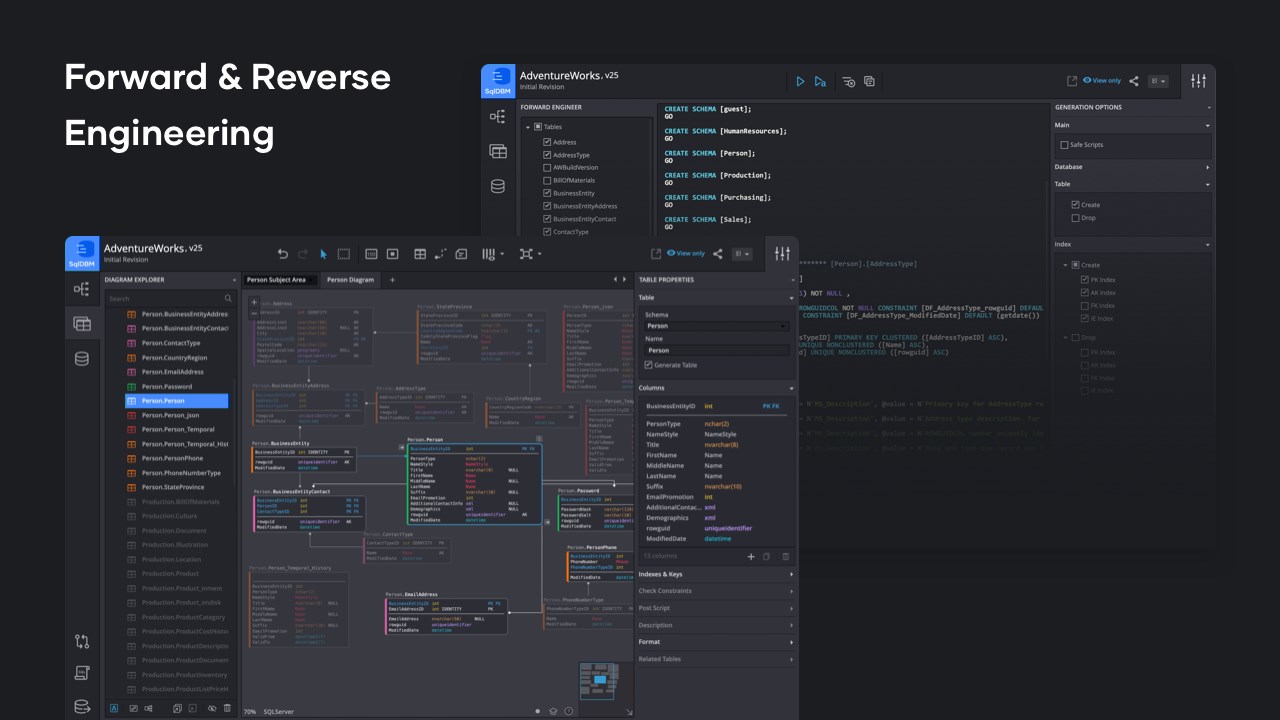Expand the Indexes & Keys section
Viewport: 1280px width, 720px height.
[x=716, y=574]
